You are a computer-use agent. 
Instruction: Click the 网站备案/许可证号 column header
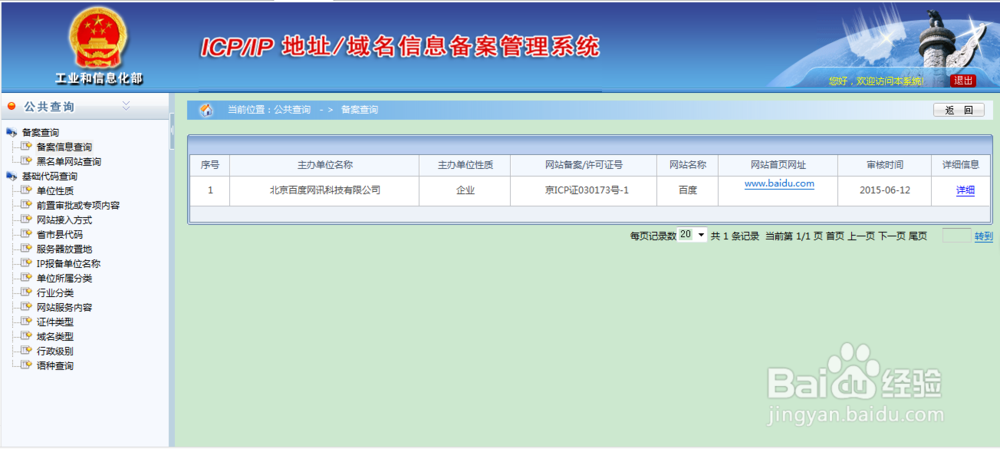tap(584, 165)
